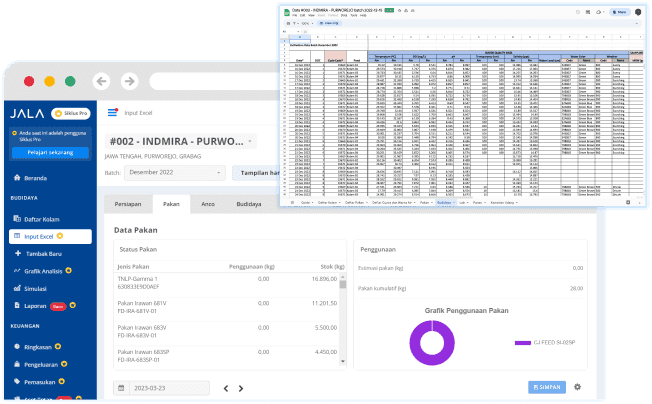Expand the #002 - INDMIRA farm dropdown
Viewport: 652px width, 404px height.
(x=250, y=142)
